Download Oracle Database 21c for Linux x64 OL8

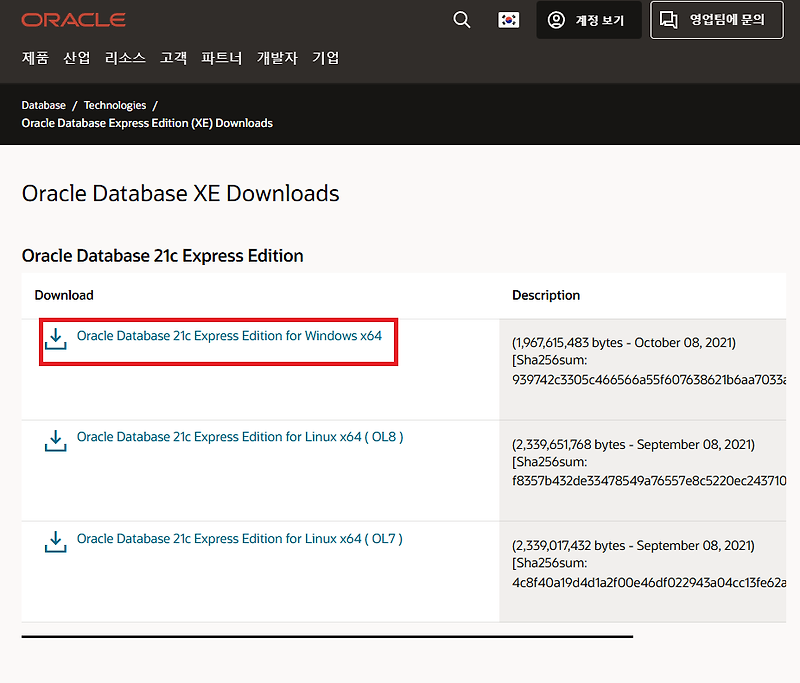pyautogui.click(x=240, y=437)
